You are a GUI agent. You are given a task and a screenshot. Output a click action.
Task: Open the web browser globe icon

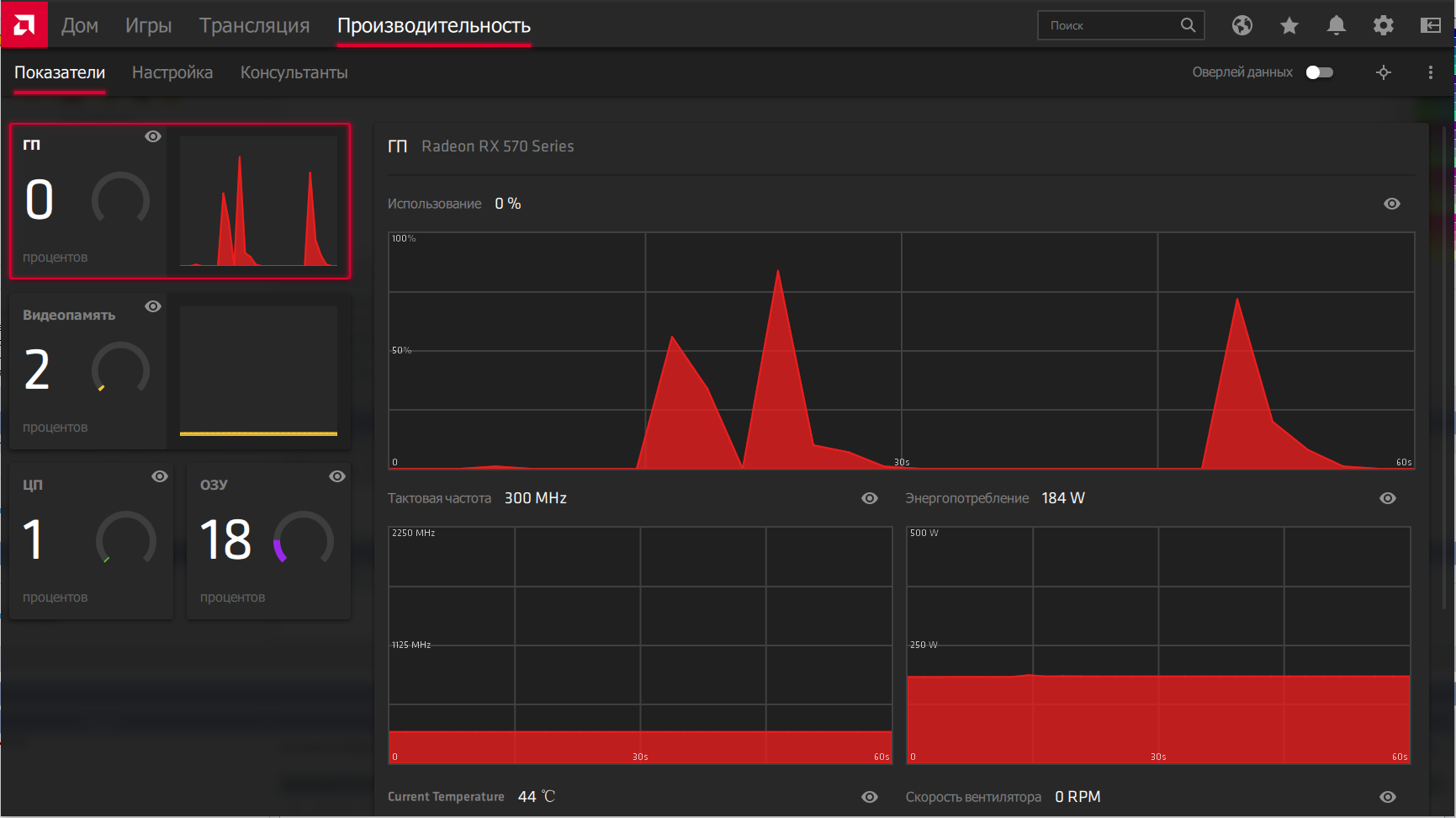(1242, 25)
